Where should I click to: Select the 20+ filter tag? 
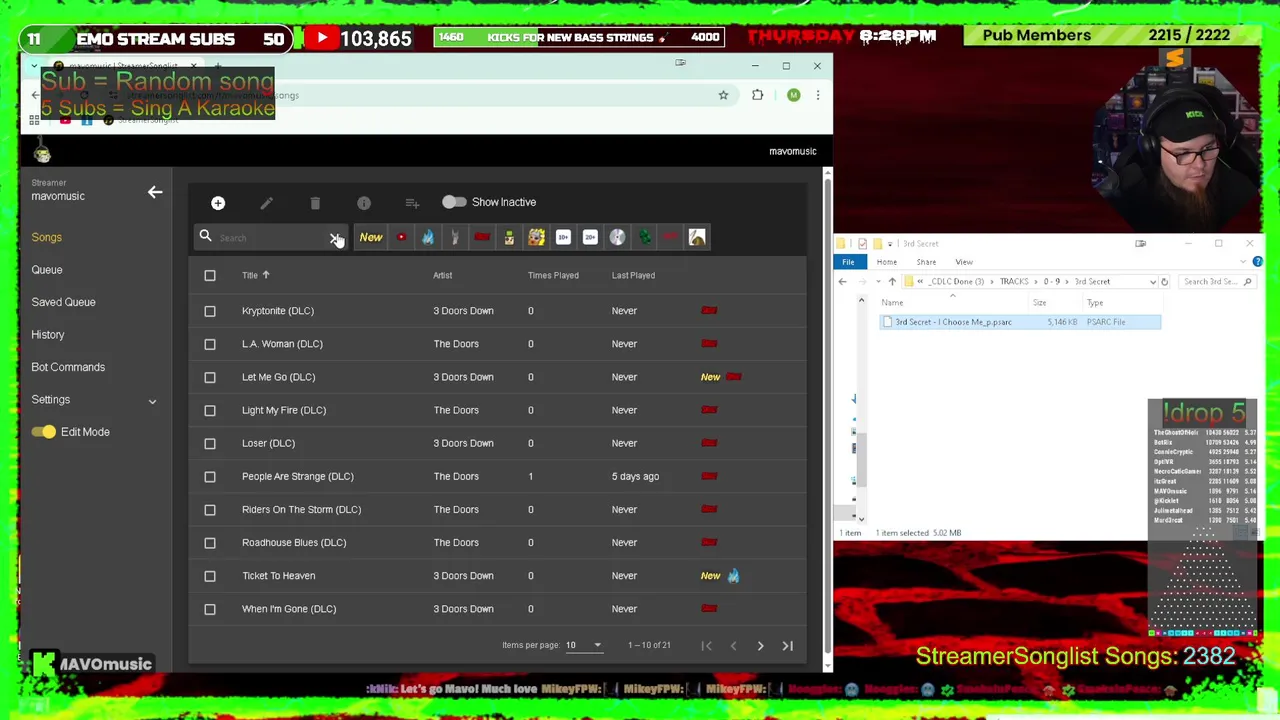click(x=590, y=237)
